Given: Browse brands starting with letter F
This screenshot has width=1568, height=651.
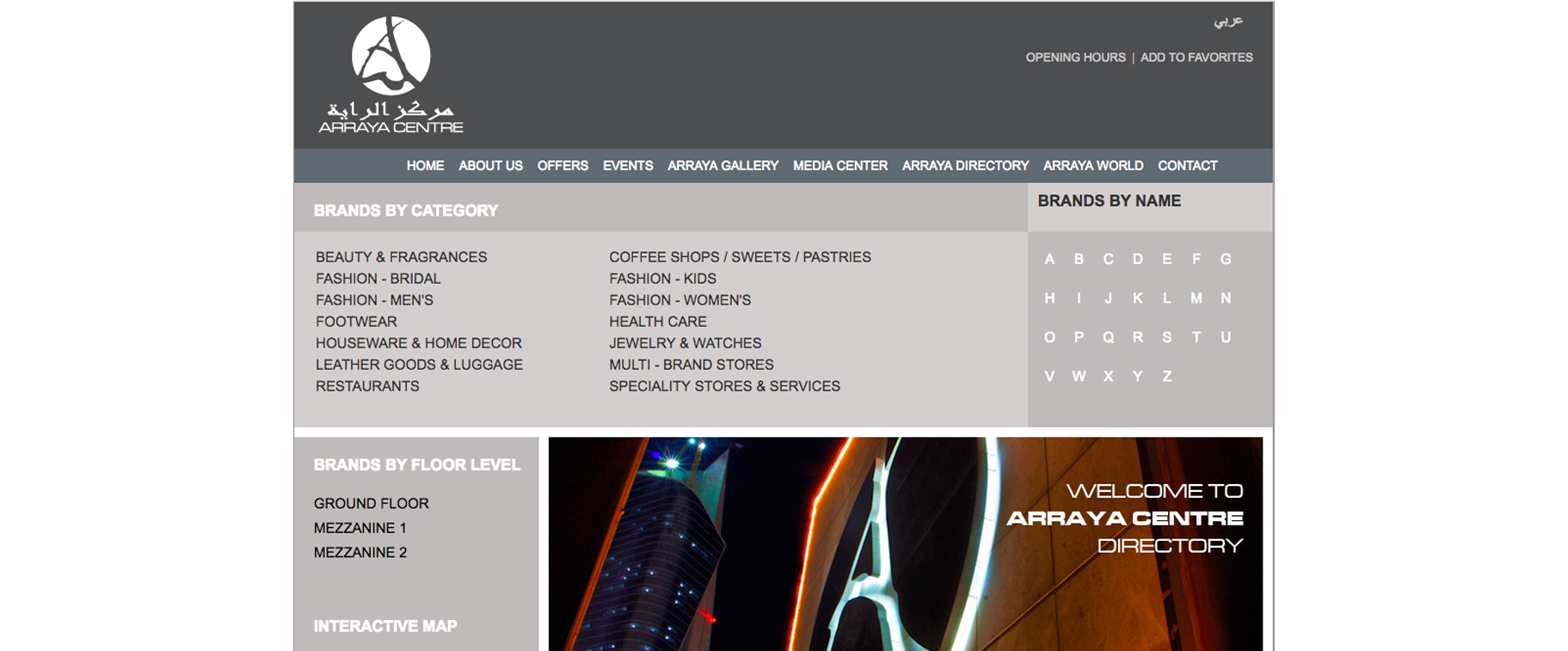Looking at the screenshot, I should coord(1196,259).
